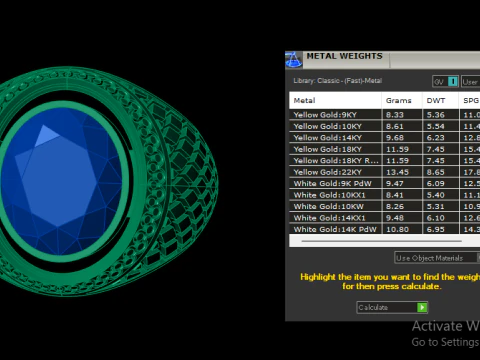Select the Yellow Gold:9KY row
Image resolution: width=480 pixels, height=360 pixels.
(385, 115)
